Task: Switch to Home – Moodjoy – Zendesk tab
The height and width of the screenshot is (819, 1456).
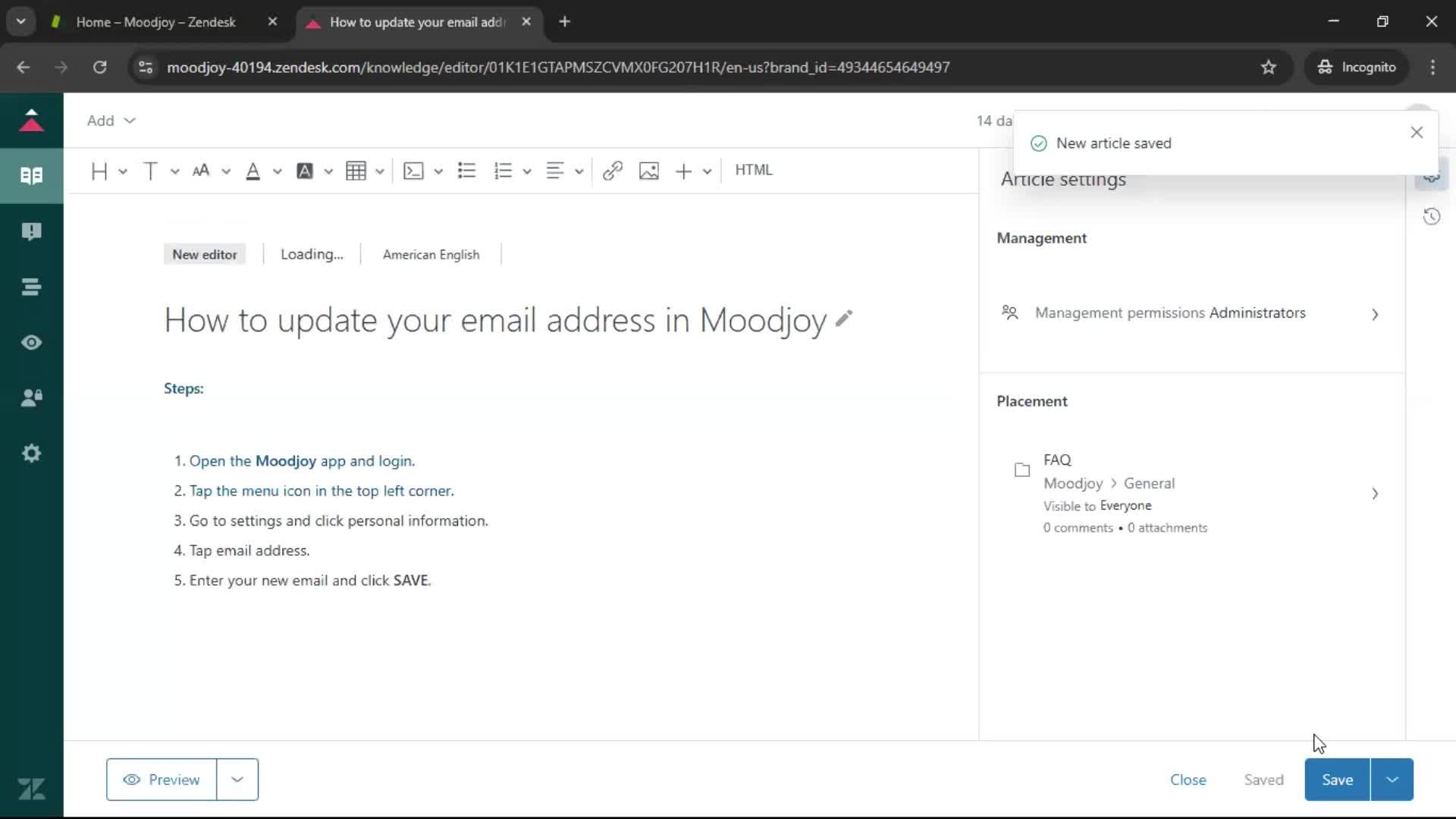Action: point(155,22)
